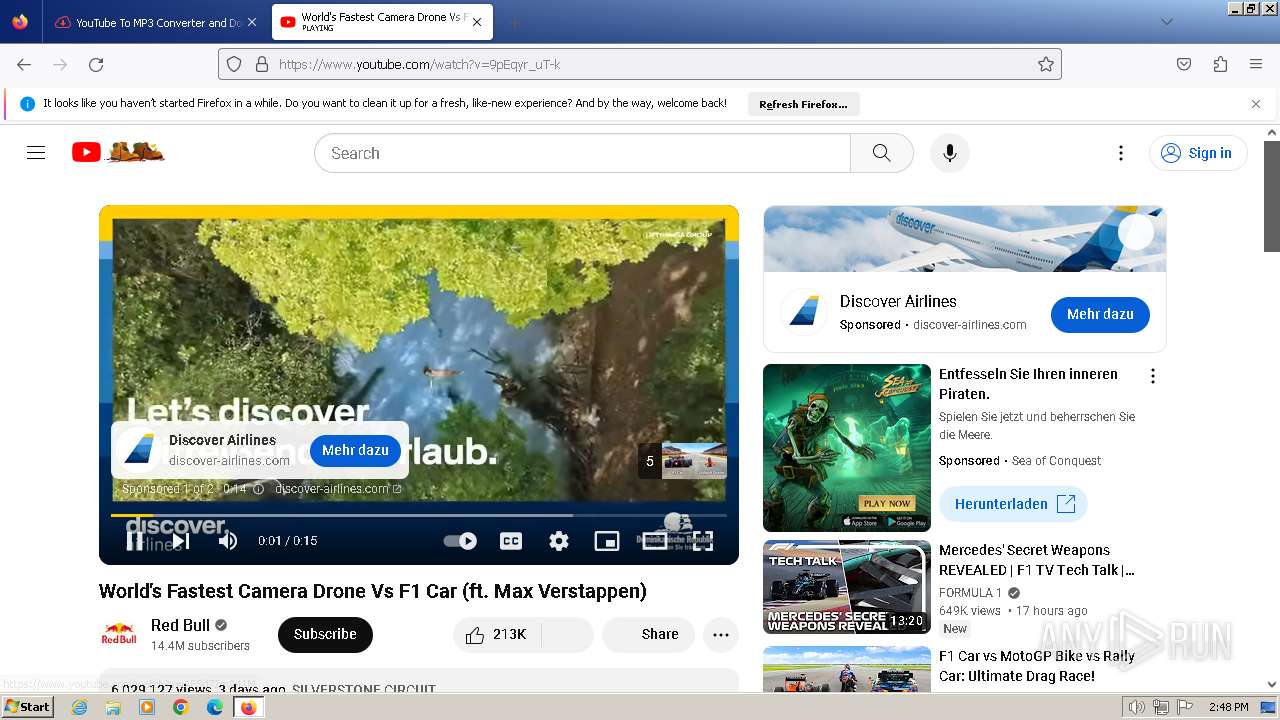
Task: Open the more actions menu beside Share
Action: coord(721,634)
